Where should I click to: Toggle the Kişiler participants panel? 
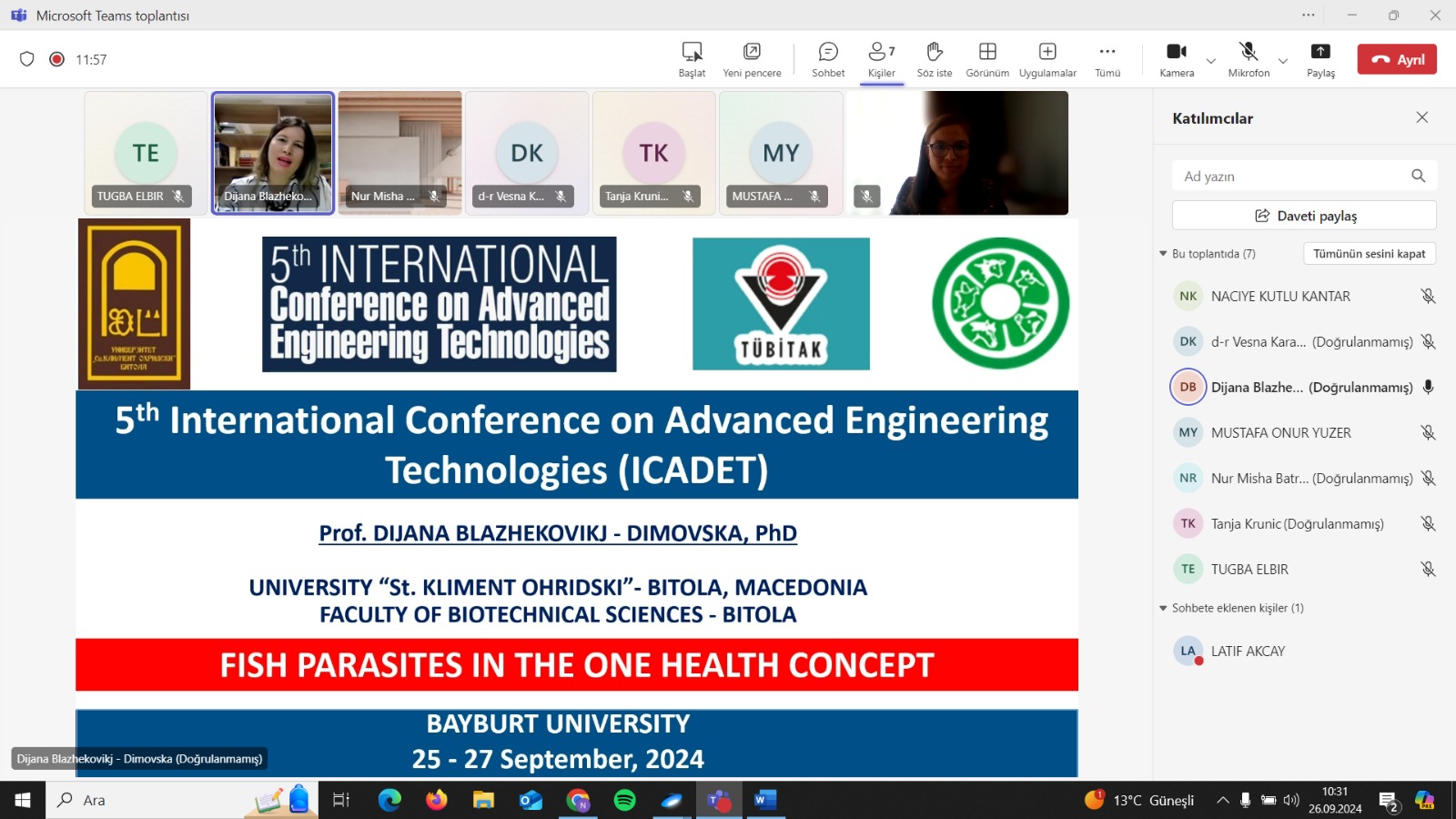click(x=881, y=59)
